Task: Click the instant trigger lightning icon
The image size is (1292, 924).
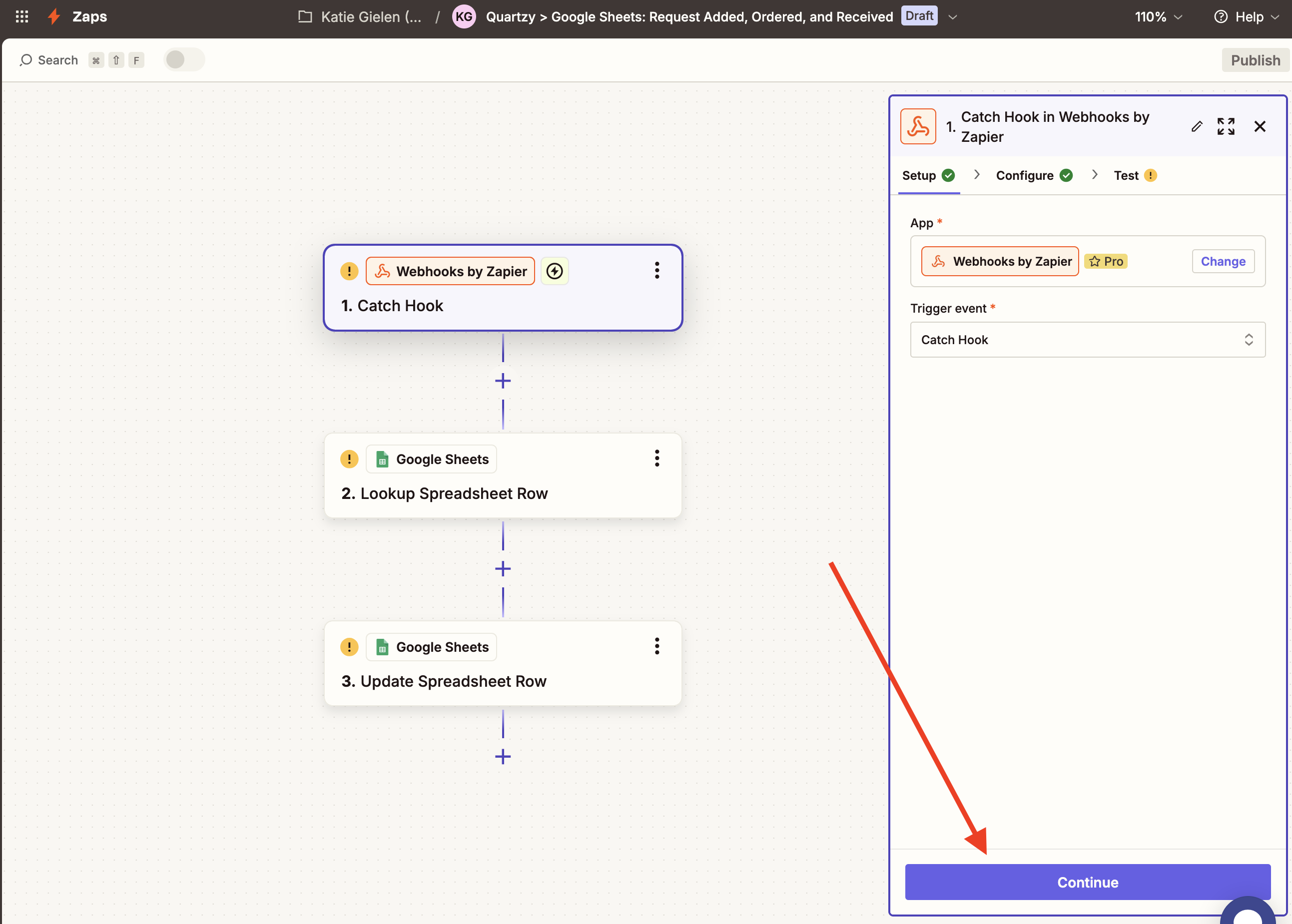Action: pos(555,271)
